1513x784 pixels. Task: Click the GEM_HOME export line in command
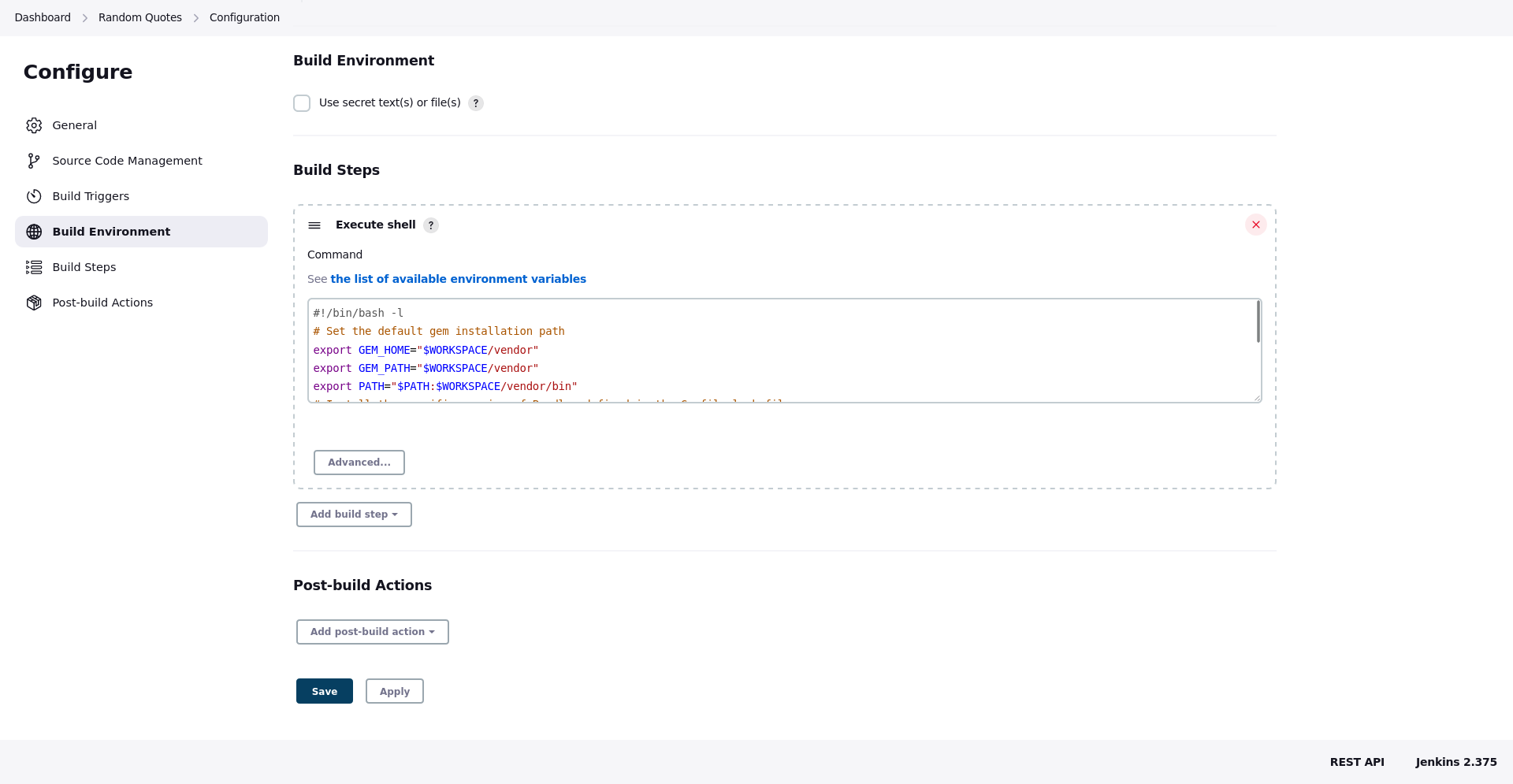click(x=426, y=350)
